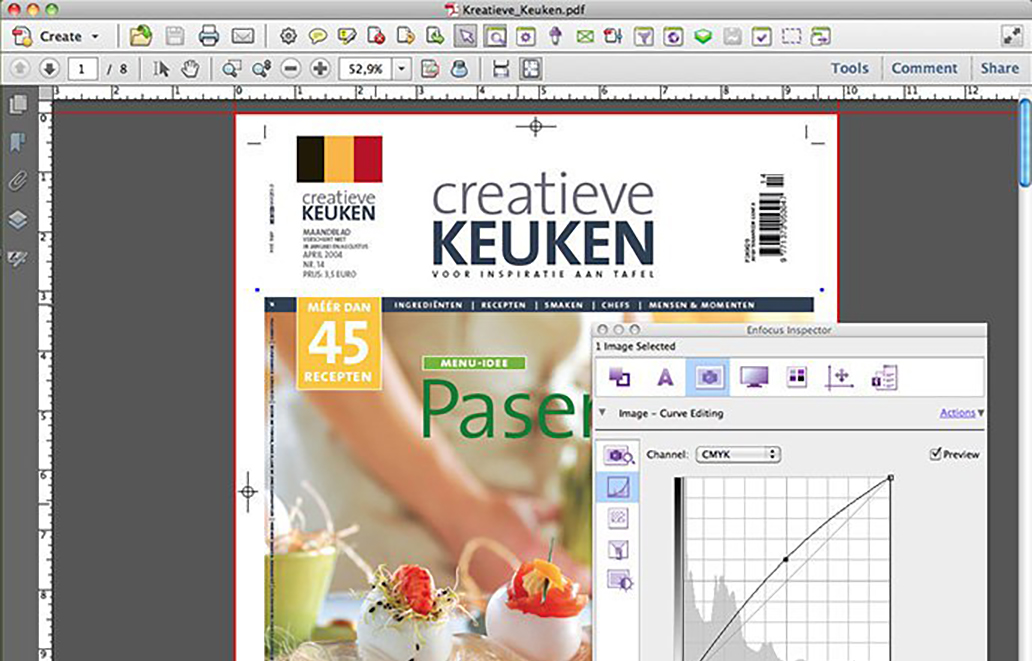The height and width of the screenshot is (661, 1032).
Task: Select the Image camera category in Inspector
Action: 707,377
